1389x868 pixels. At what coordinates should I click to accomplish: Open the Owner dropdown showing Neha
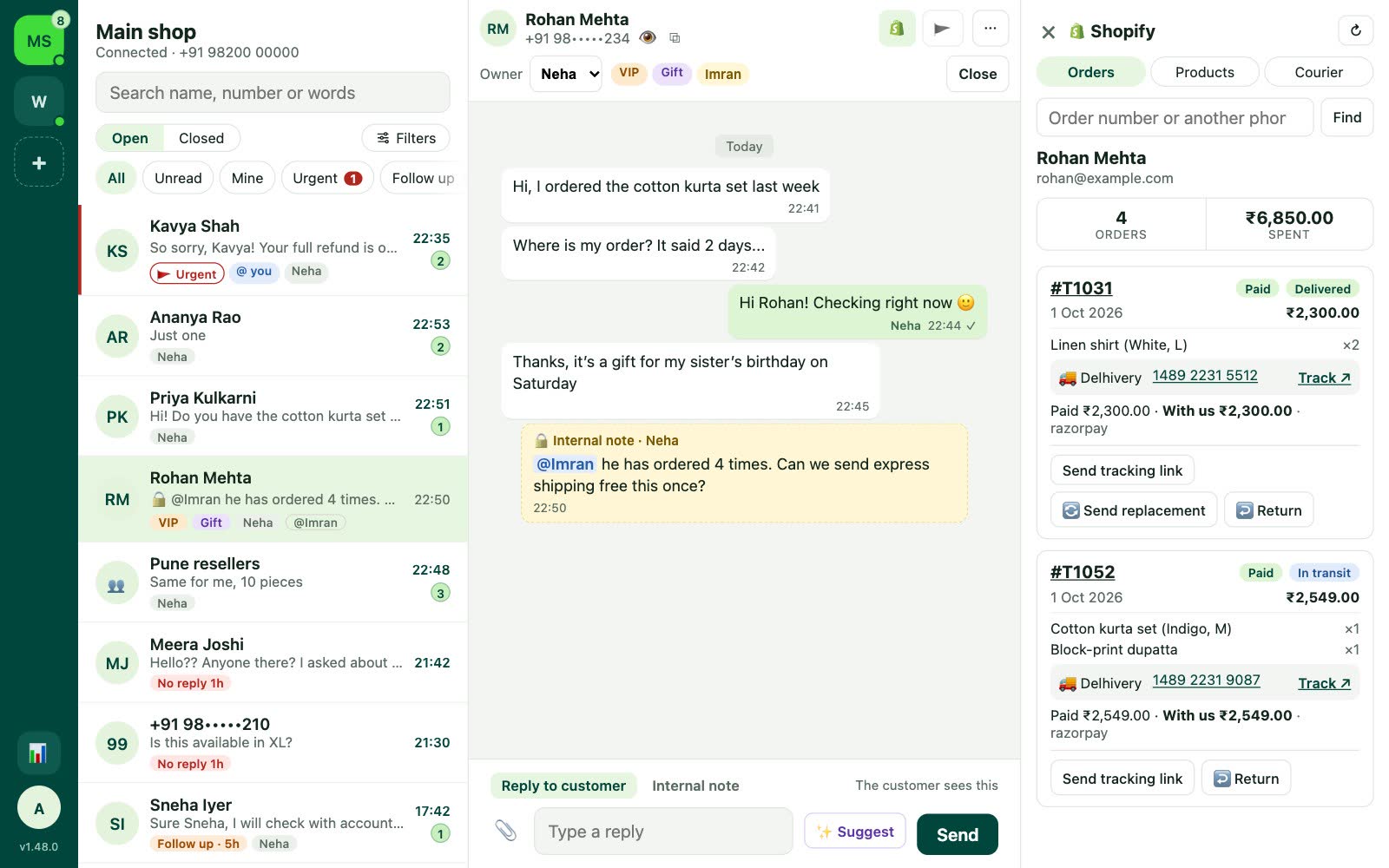(566, 74)
